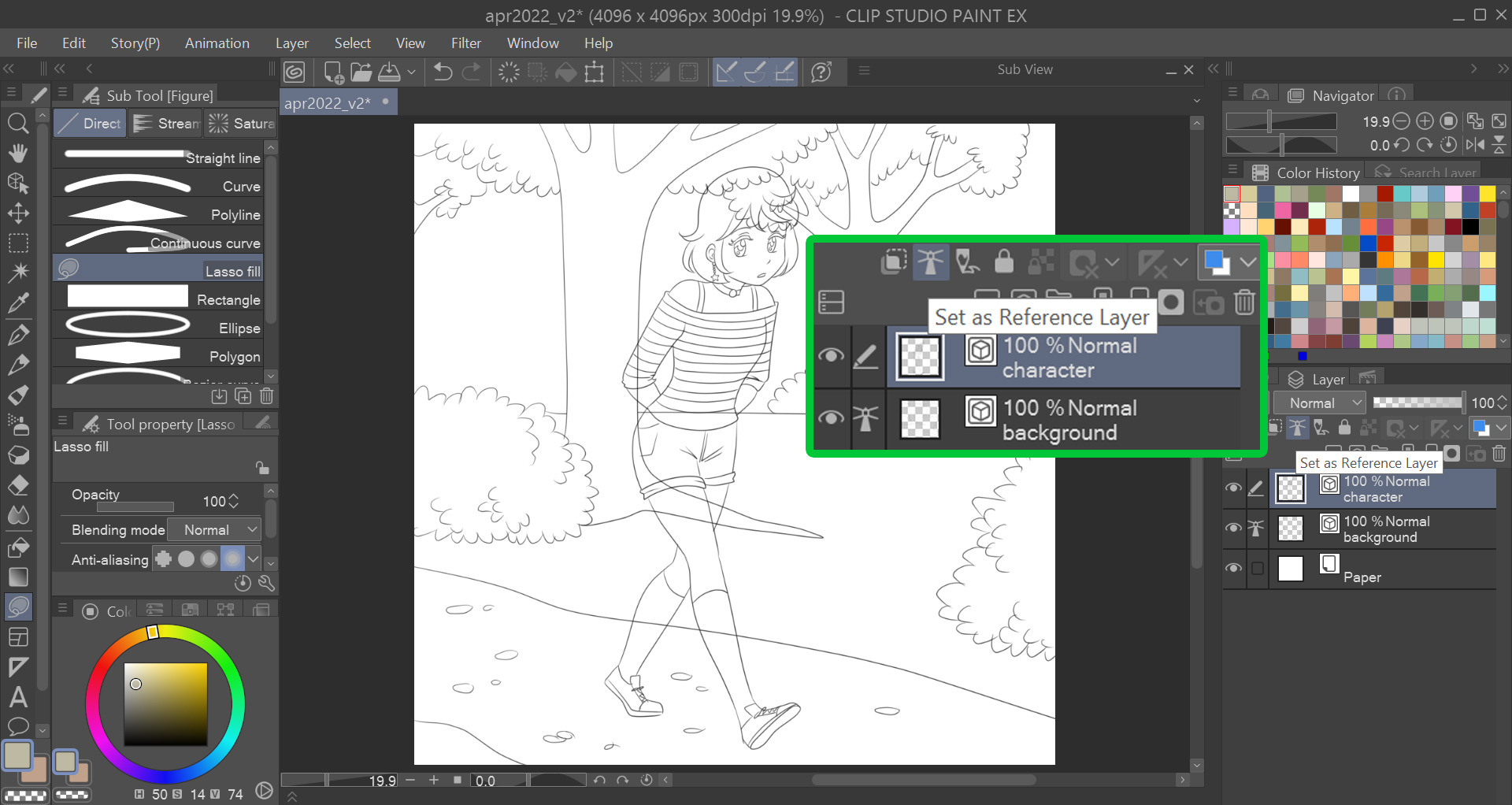1512x805 pixels.
Task: Select the Auto select wand tool
Action: pos(18,273)
